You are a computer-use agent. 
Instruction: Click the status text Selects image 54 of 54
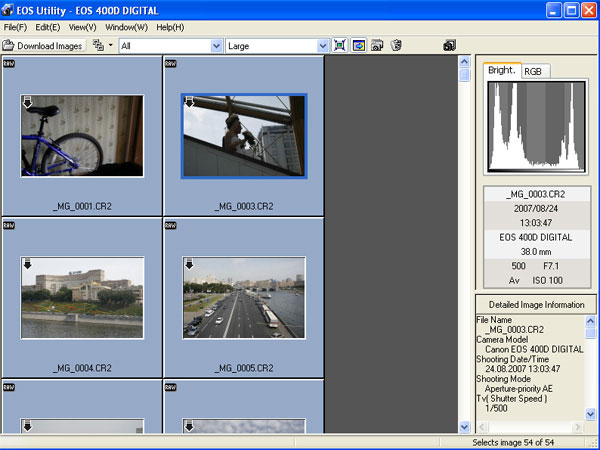513,443
